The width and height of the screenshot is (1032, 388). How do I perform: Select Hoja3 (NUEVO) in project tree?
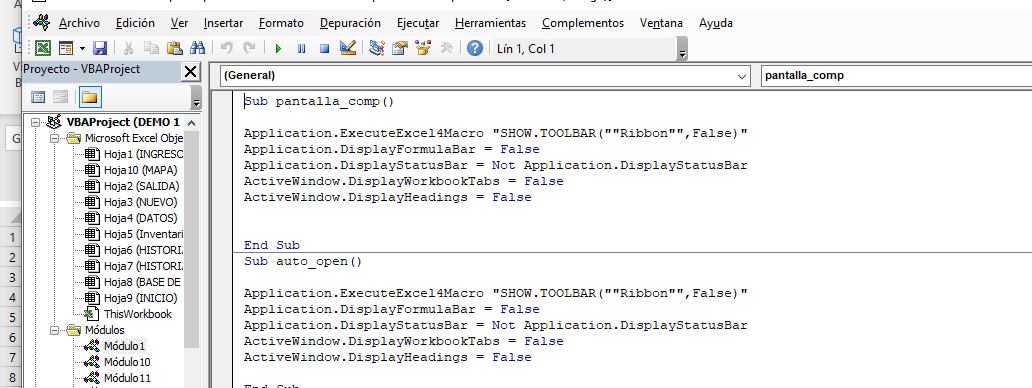(140, 202)
